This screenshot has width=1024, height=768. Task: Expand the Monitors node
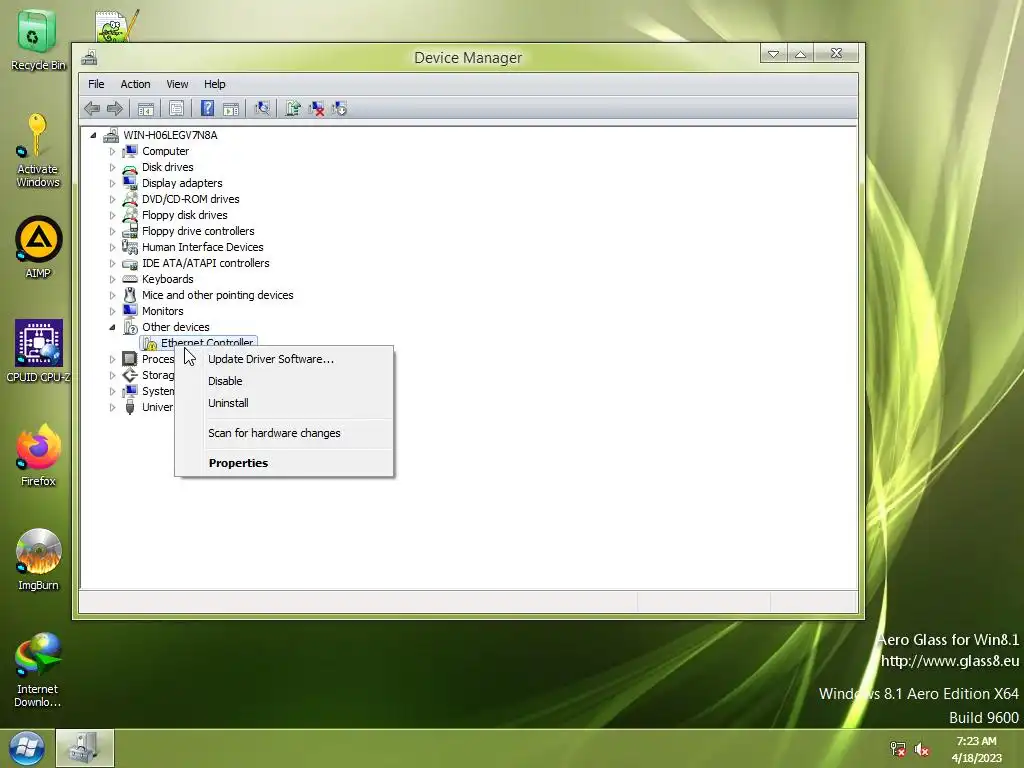pyautogui.click(x=112, y=312)
